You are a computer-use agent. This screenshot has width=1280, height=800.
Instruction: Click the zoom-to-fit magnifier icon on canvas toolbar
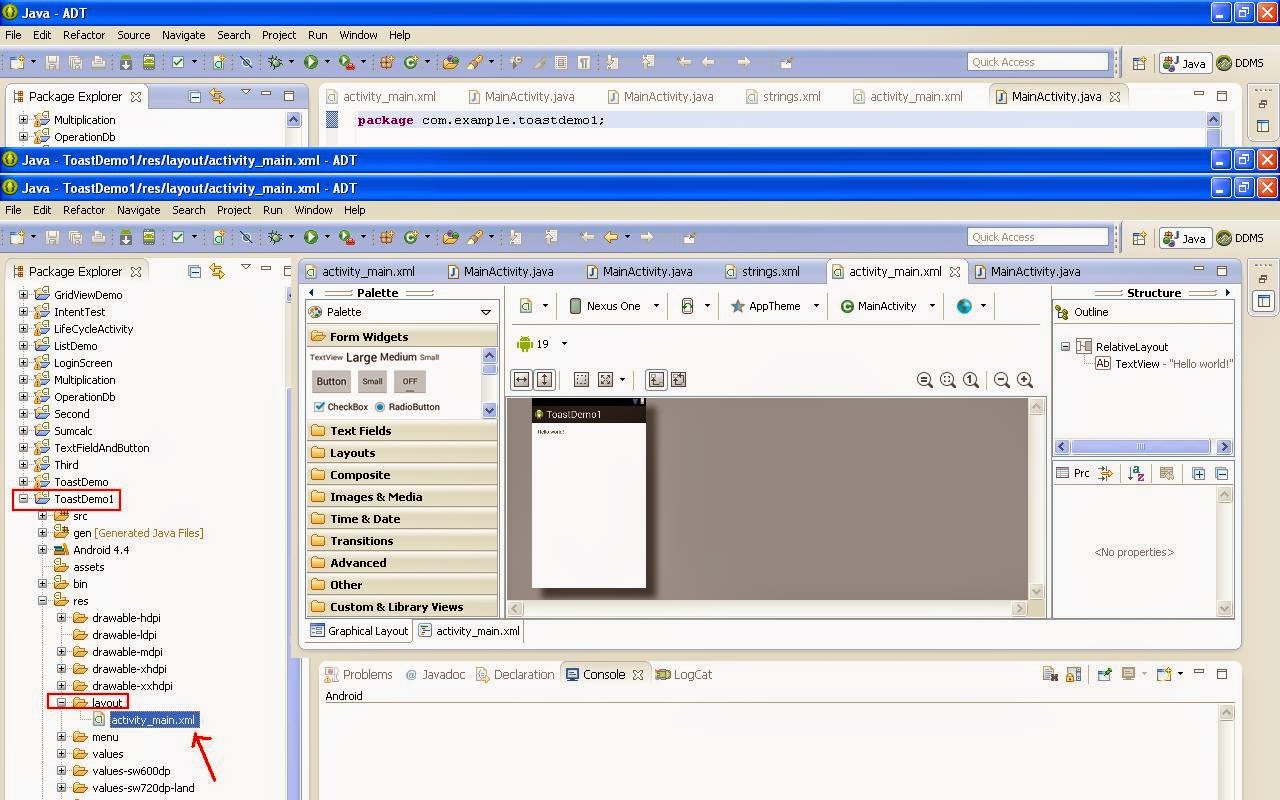[948, 380]
